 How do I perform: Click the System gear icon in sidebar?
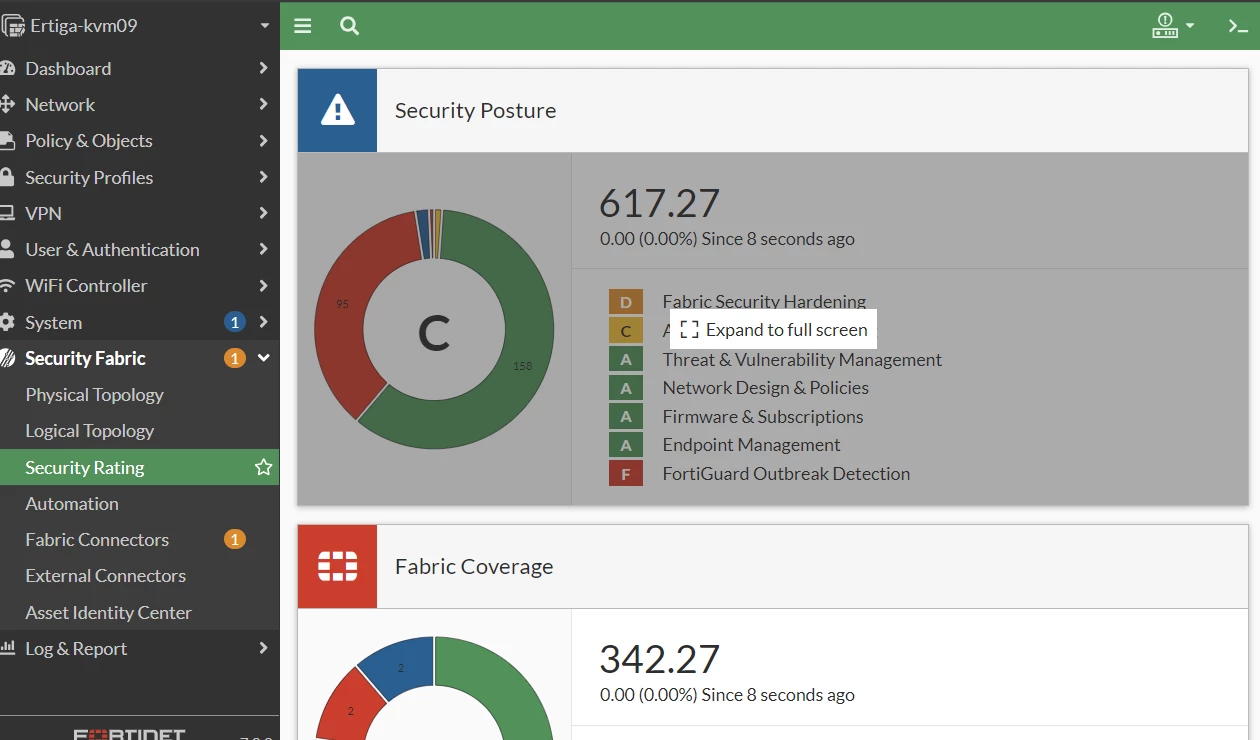[7, 322]
